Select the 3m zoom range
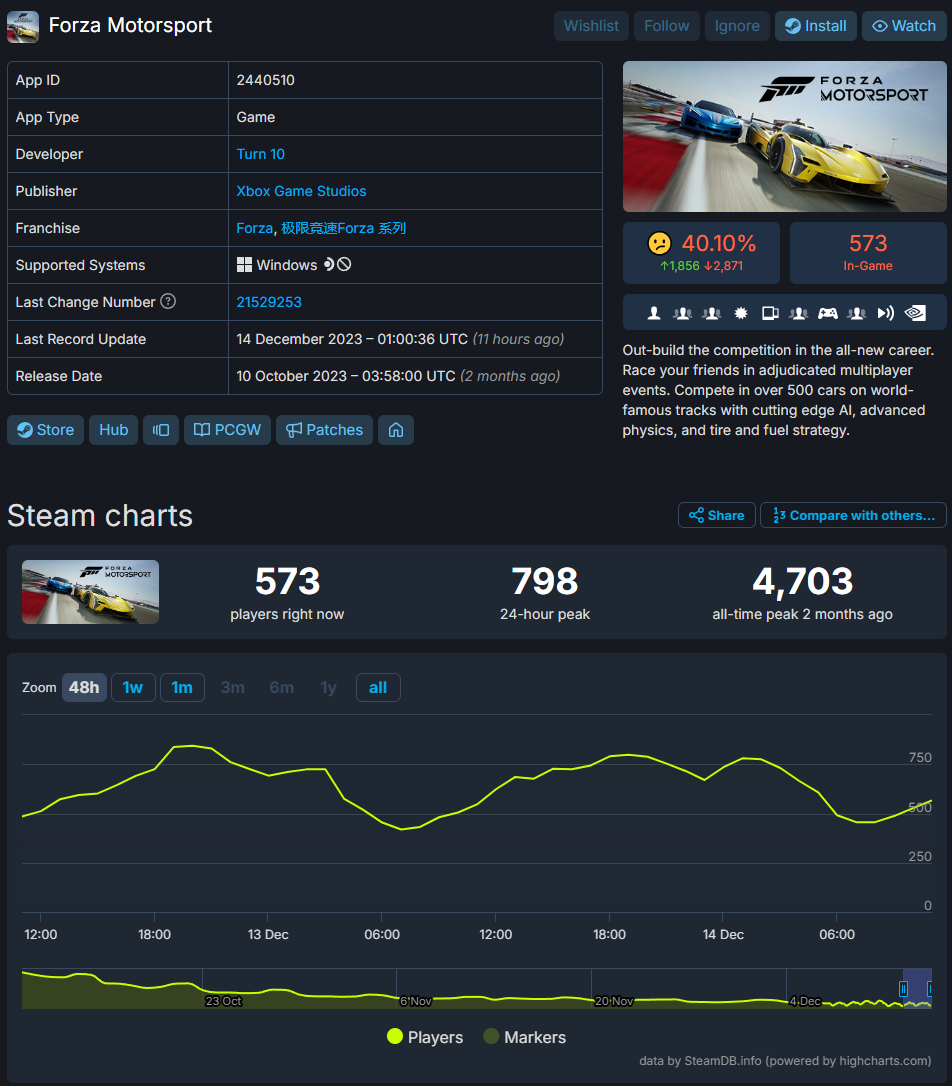The height and width of the screenshot is (1086, 952). tap(233, 688)
